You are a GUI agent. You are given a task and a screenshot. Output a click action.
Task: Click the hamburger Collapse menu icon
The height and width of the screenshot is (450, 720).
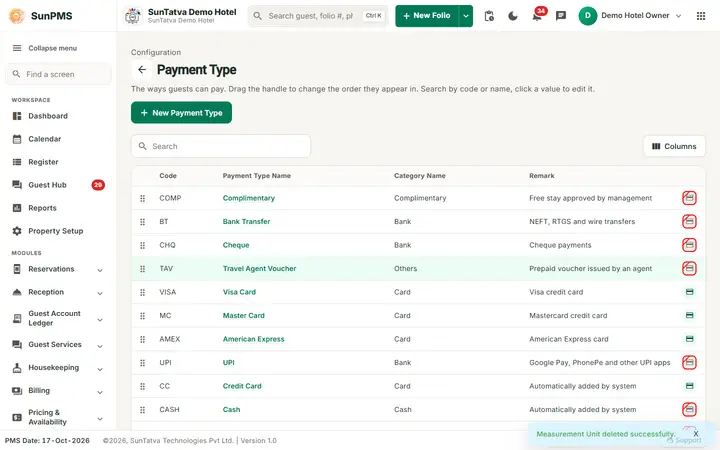click(x=17, y=48)
